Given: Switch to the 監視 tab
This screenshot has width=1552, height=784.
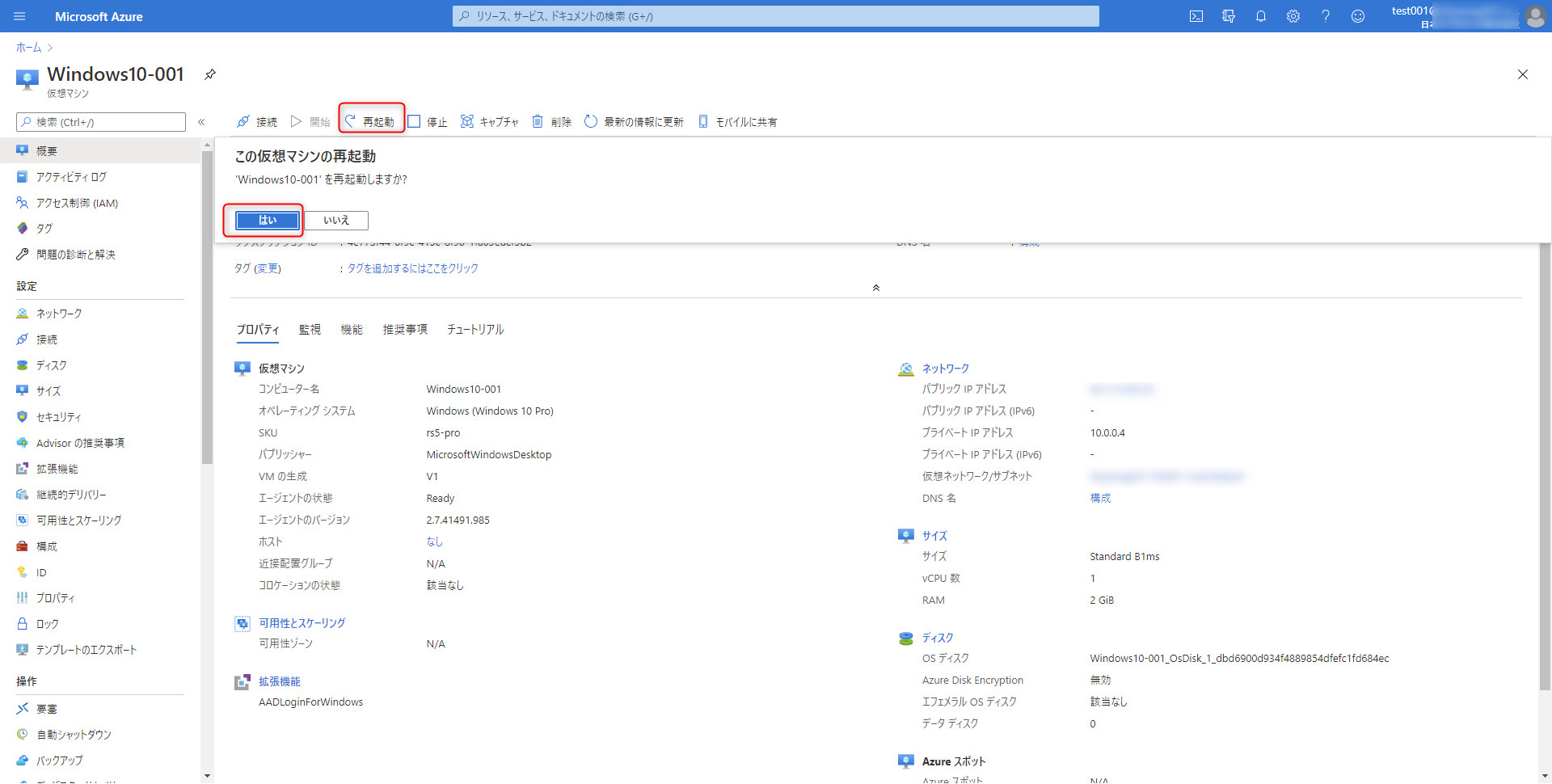Looking at the screenshot, I should pos(310,330).
